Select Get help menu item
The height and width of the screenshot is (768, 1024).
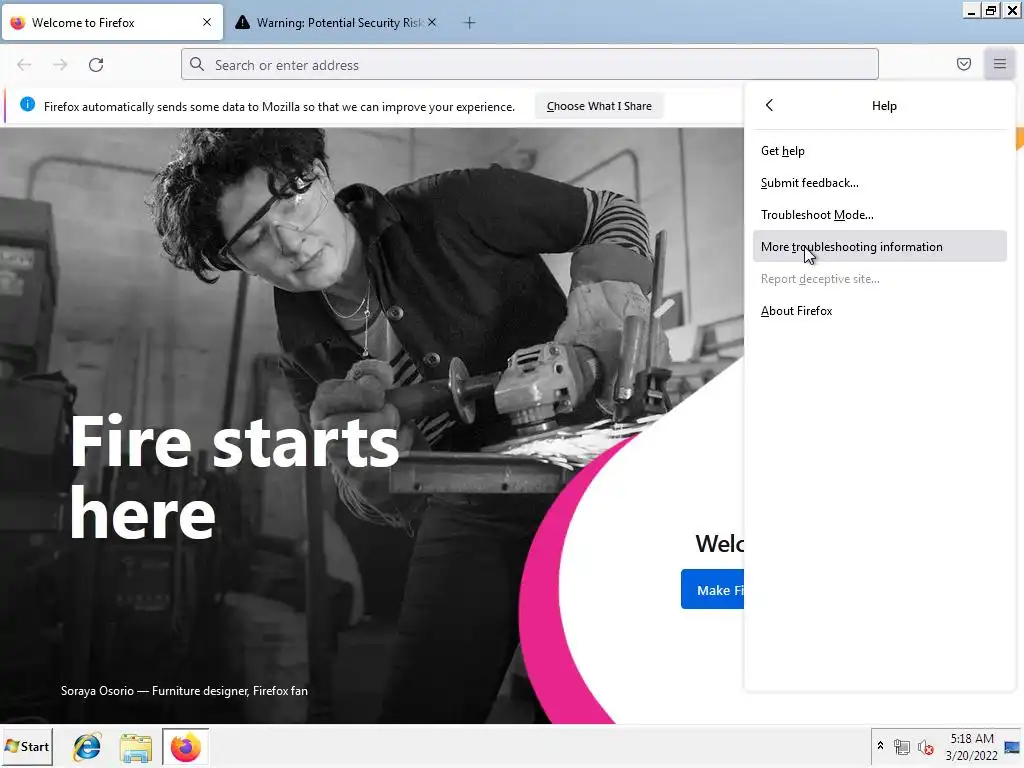(x=880, y=151)
